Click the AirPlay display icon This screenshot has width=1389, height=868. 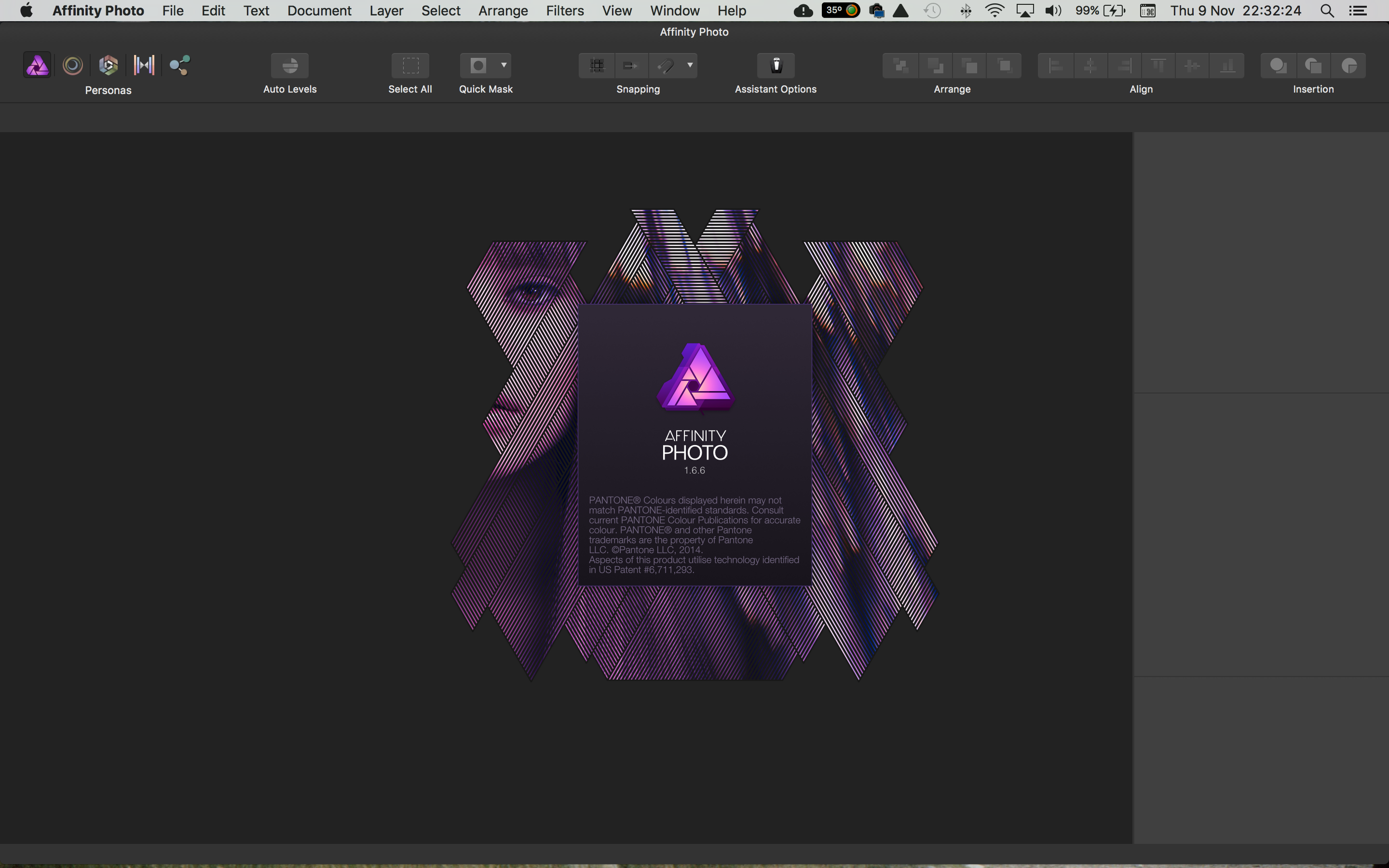click(x=1024, y=10)
